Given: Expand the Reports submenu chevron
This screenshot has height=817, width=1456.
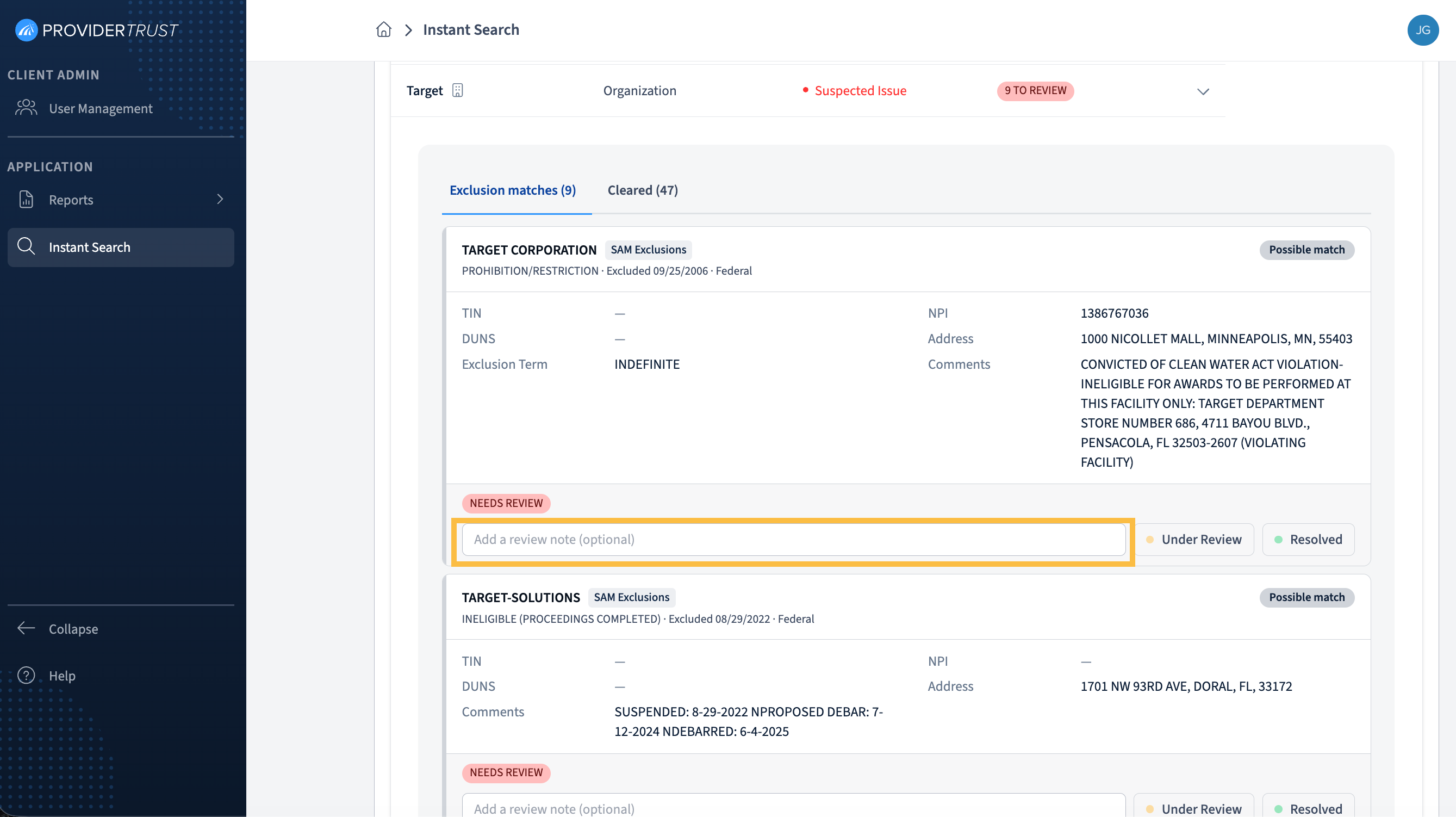Looking at the screenshot, I should 220,199.
